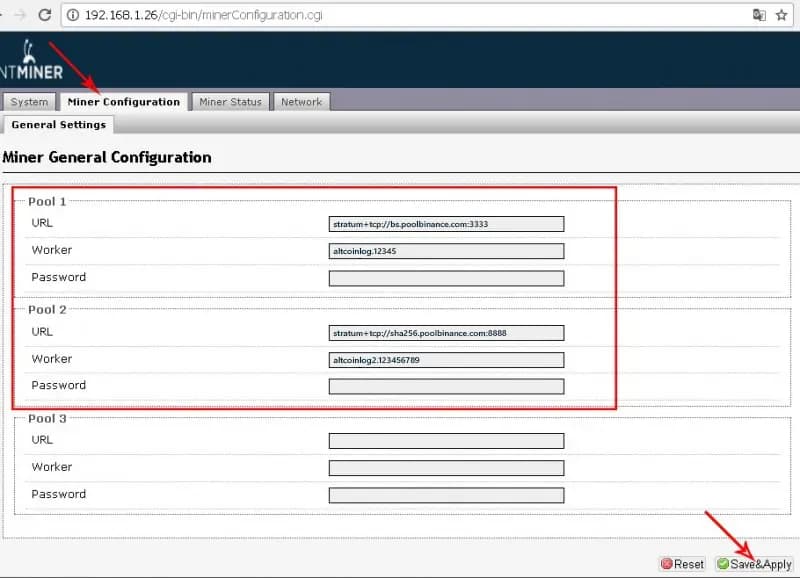Focus the Pool 3 URL field
This screenshot has width=800, height=578.
point(446,441)
